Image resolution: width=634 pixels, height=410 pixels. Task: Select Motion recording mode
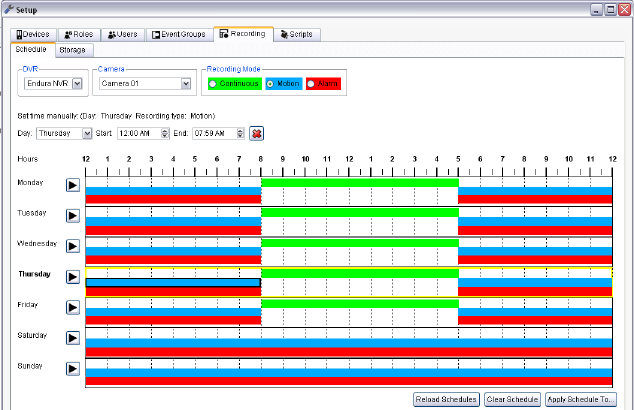[271, 84]
